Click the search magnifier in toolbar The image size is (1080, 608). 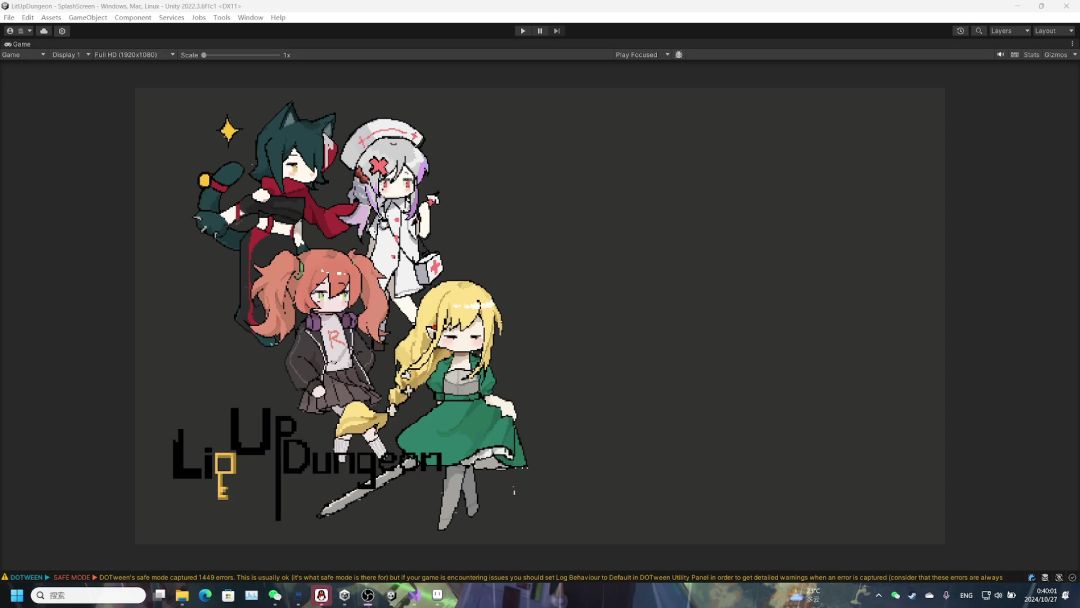point(979,31)
